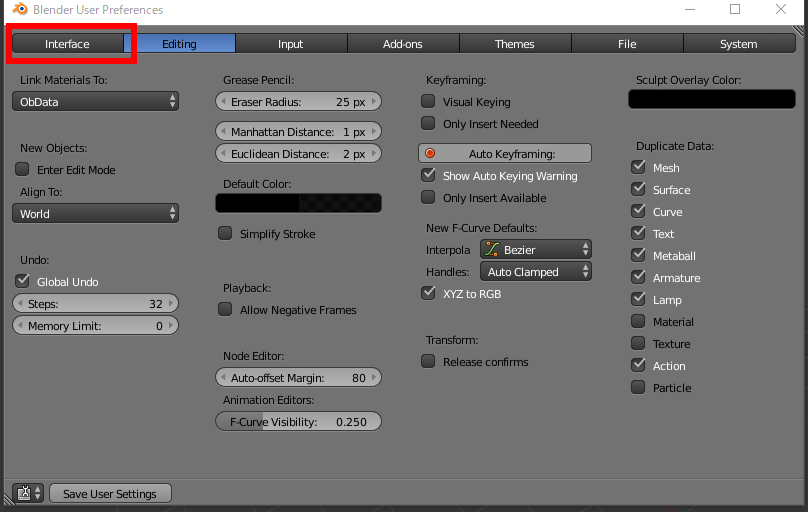This screenshot has width=808, height=512.
Task: Click the Blender logo in title bar
Action: [20, 9]
